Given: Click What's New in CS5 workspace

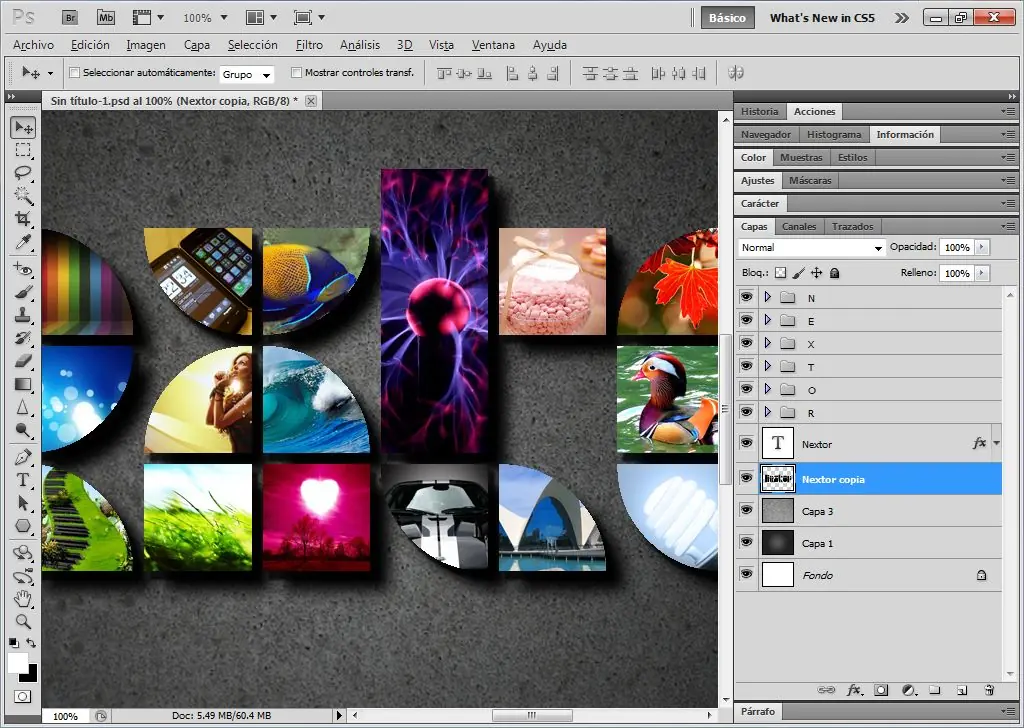Looking at the screenshot, I should click(822, 17).
